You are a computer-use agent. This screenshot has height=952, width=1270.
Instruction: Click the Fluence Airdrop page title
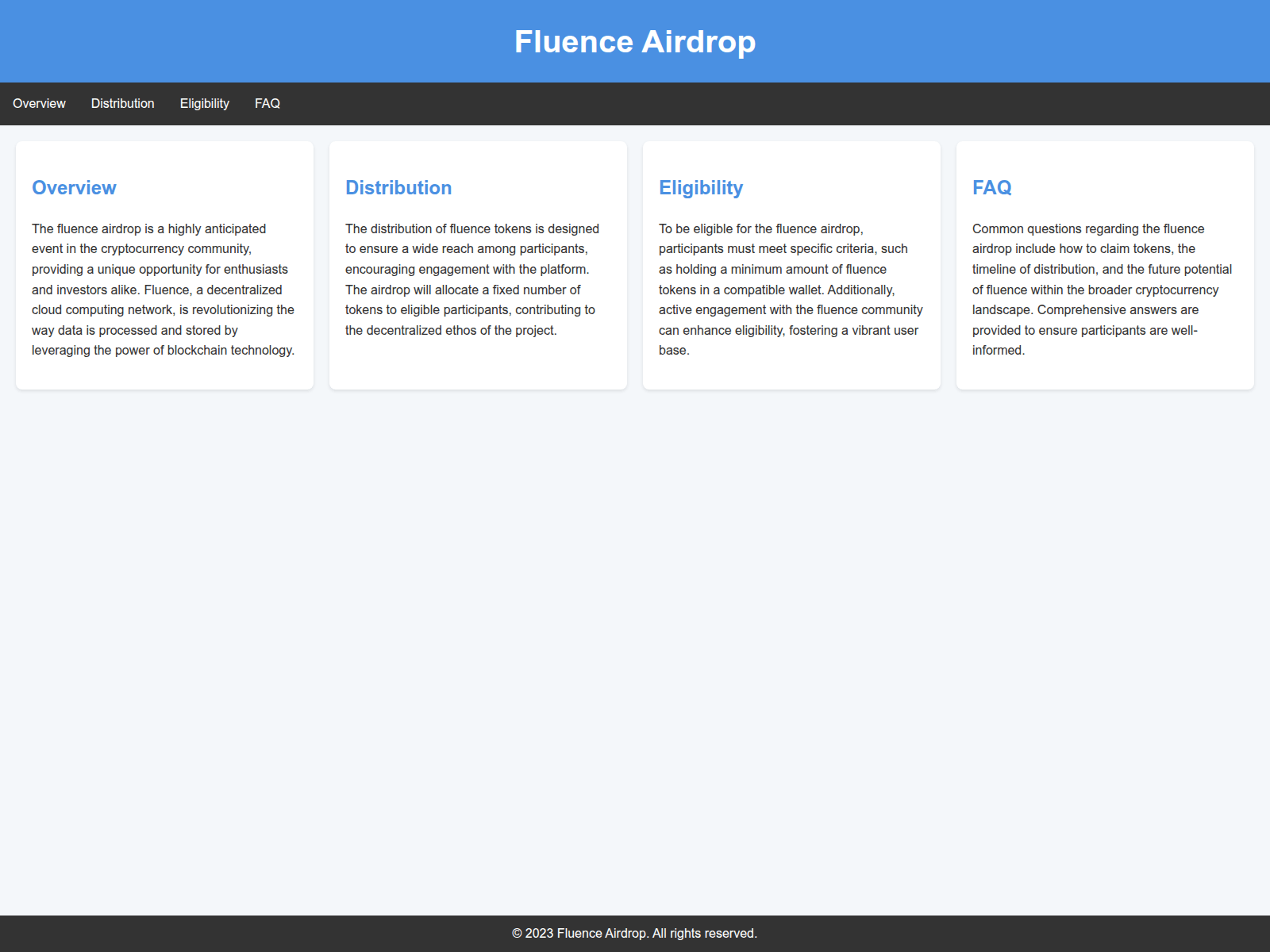pos(635,41)
